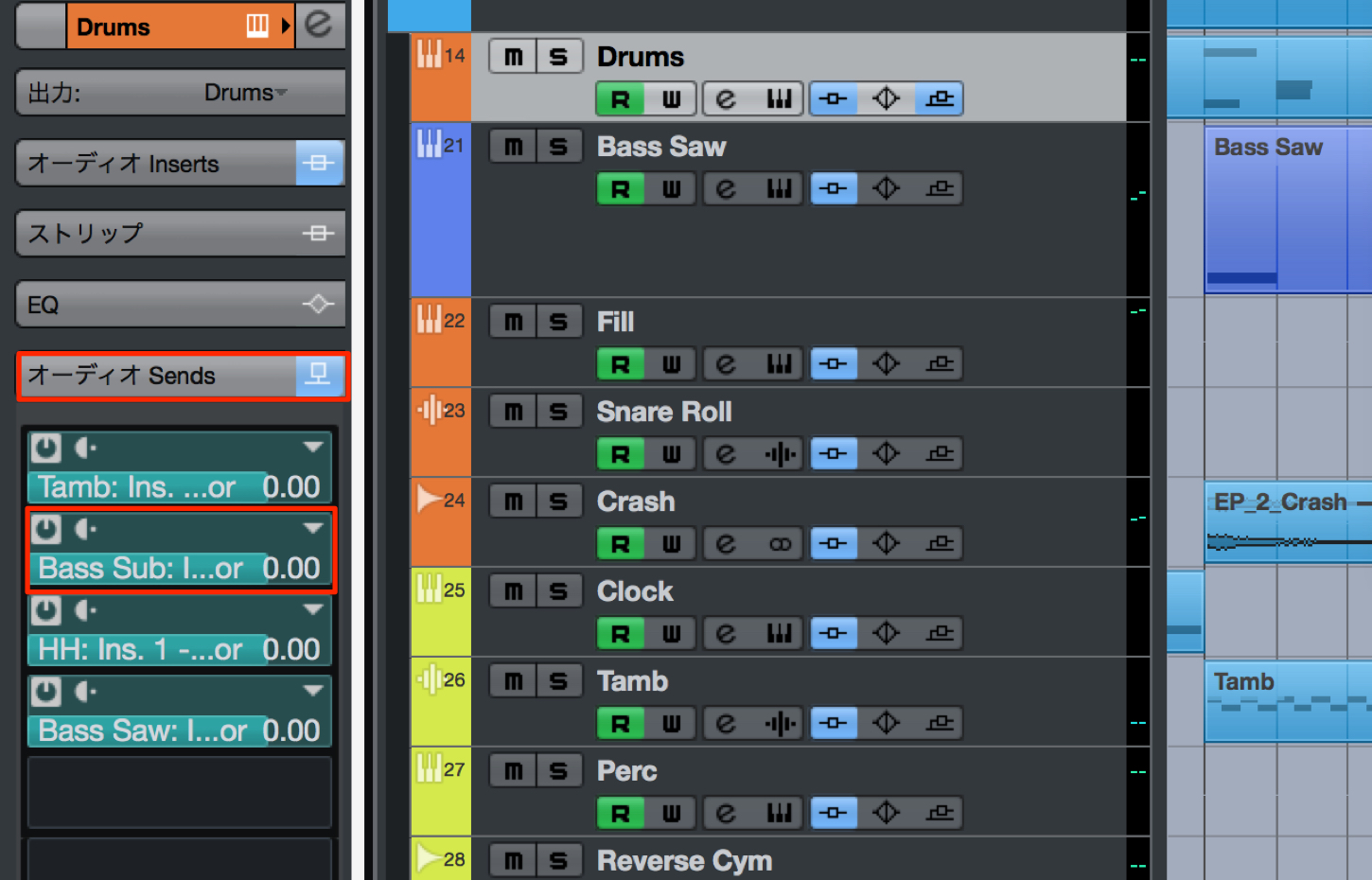Click instrument keyboard icon on Fill track

(x=779, y=363)
